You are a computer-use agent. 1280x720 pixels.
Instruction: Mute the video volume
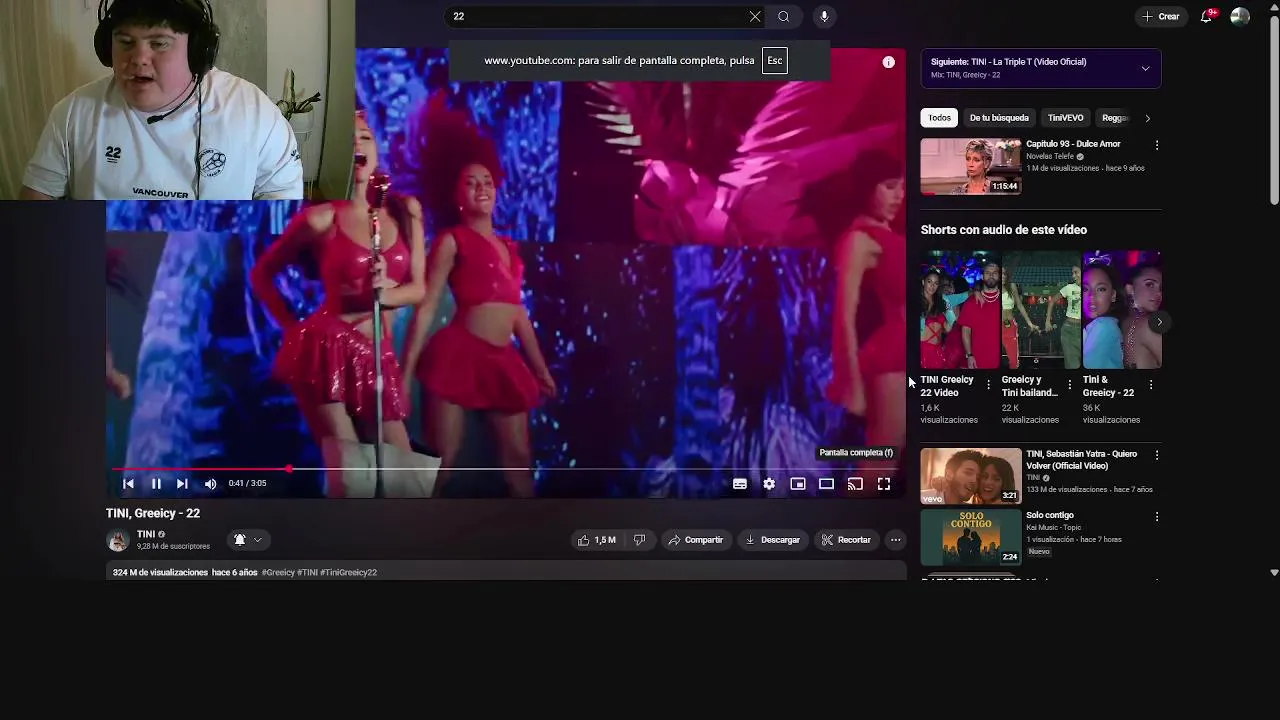point(210,483)
